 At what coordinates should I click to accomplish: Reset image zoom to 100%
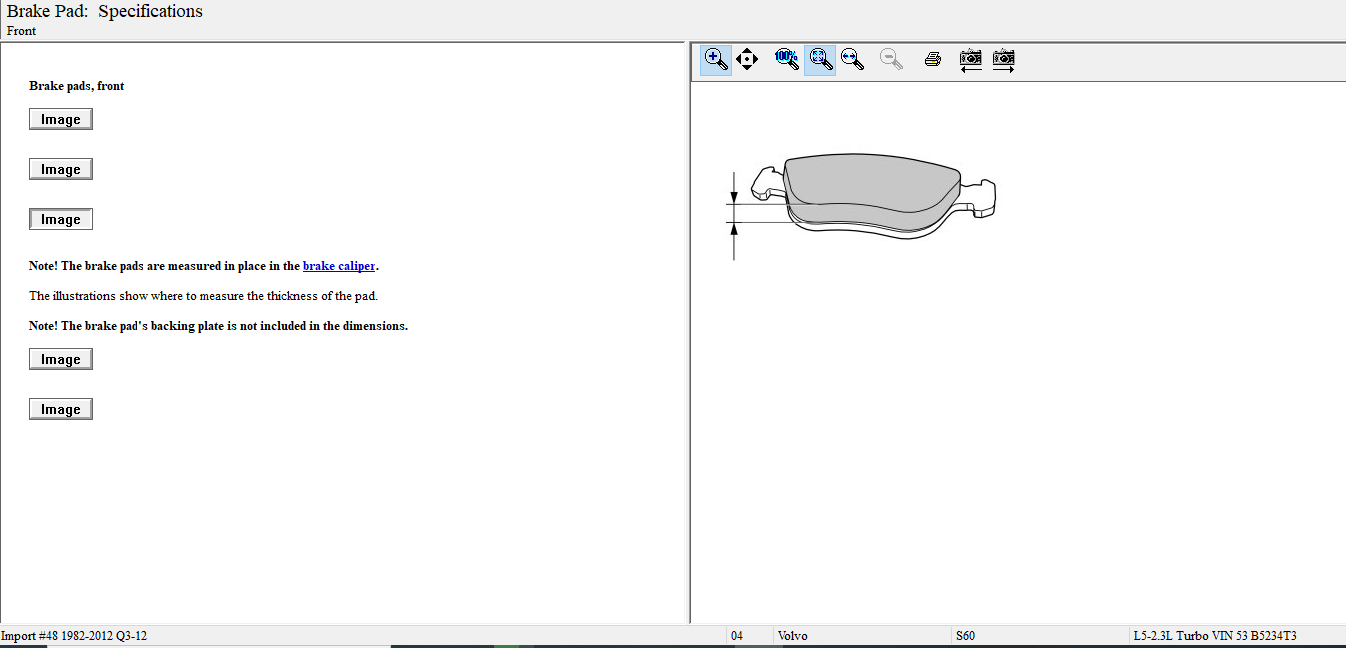click(787, 59)
